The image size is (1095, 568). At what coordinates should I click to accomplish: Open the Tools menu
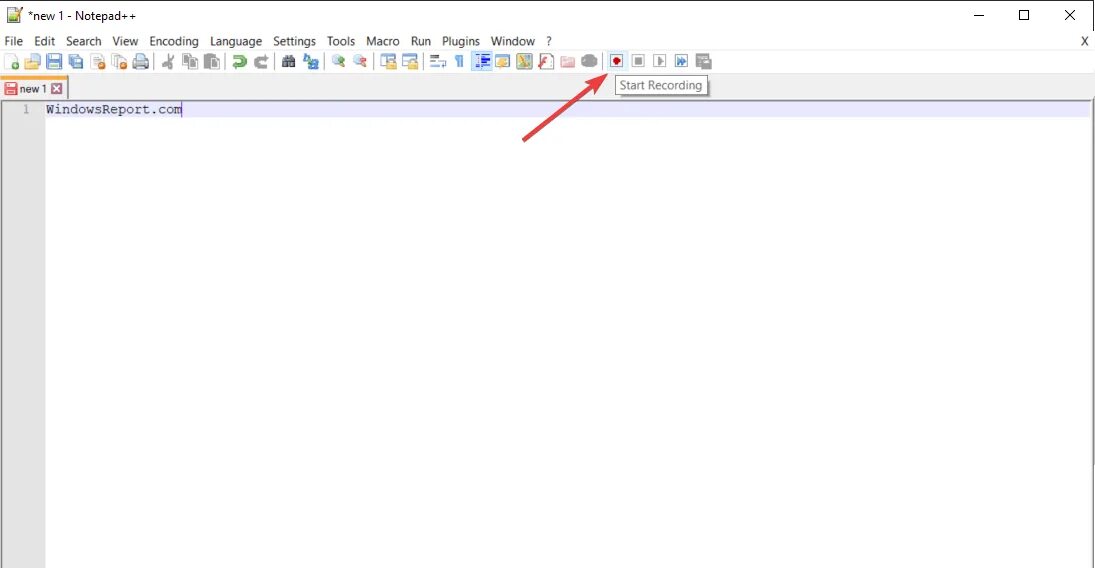[341, 41]
